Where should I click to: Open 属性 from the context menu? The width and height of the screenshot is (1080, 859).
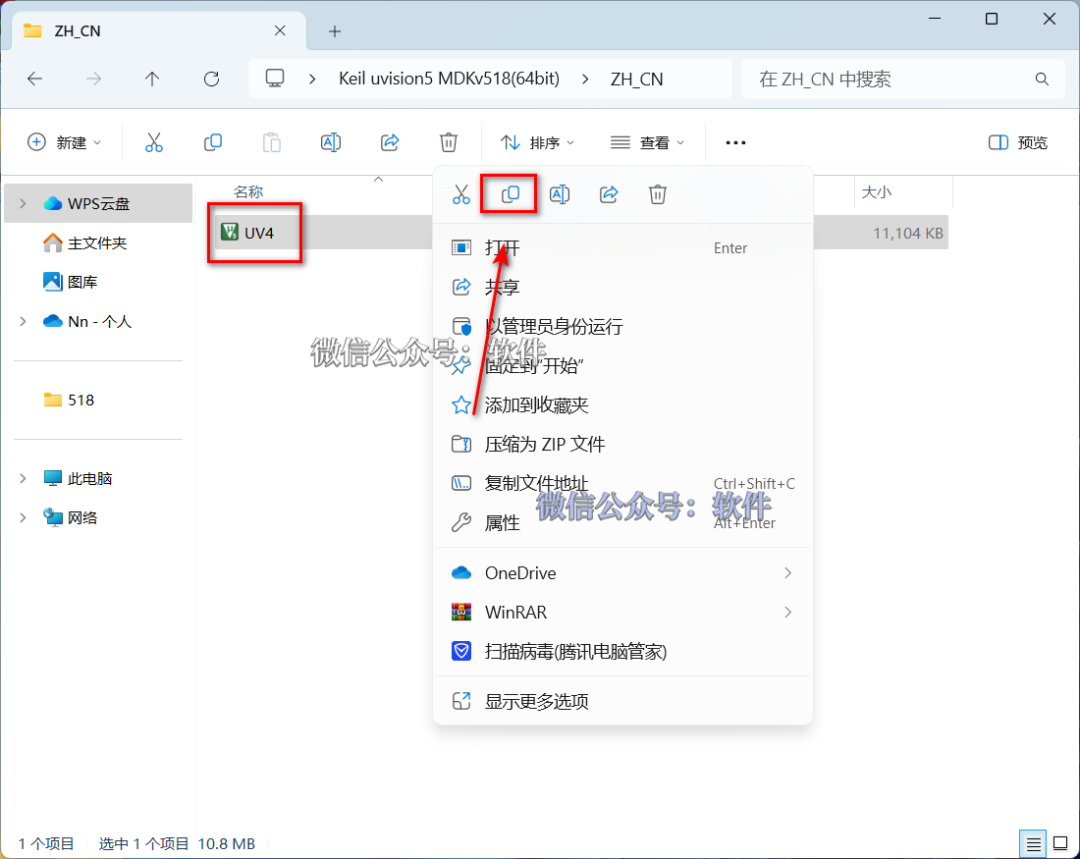pos(623,523)
